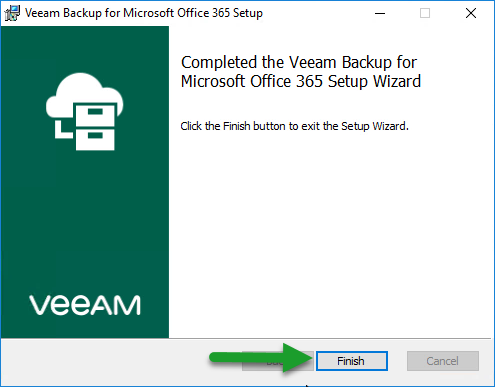Click the Finish button to exit setup
The image size is (495, 387).
(352, 361)
